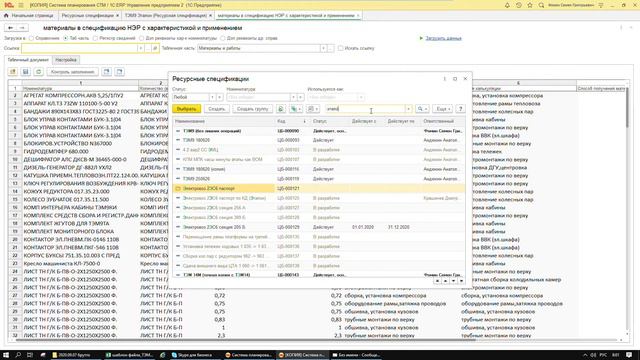Open notifications bell in title bar
640x360 pixels.
coord(507,5)
